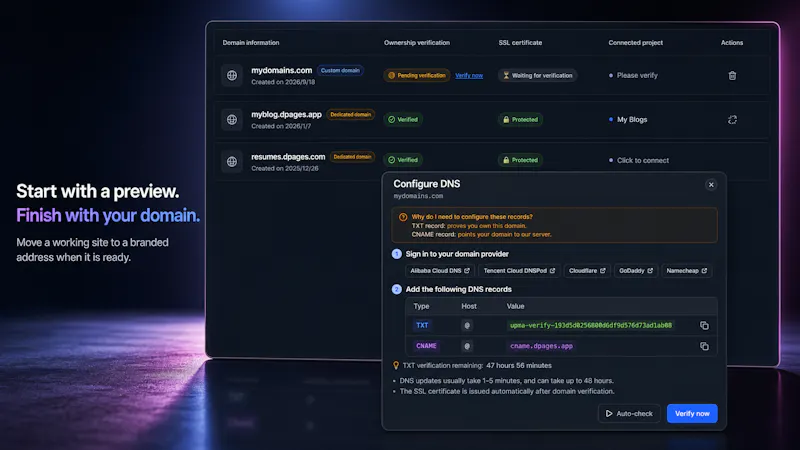This screenshot has width=800, height=450.
Task: Click Verified badge in resumes.dpages.com row
Action: 403,160
